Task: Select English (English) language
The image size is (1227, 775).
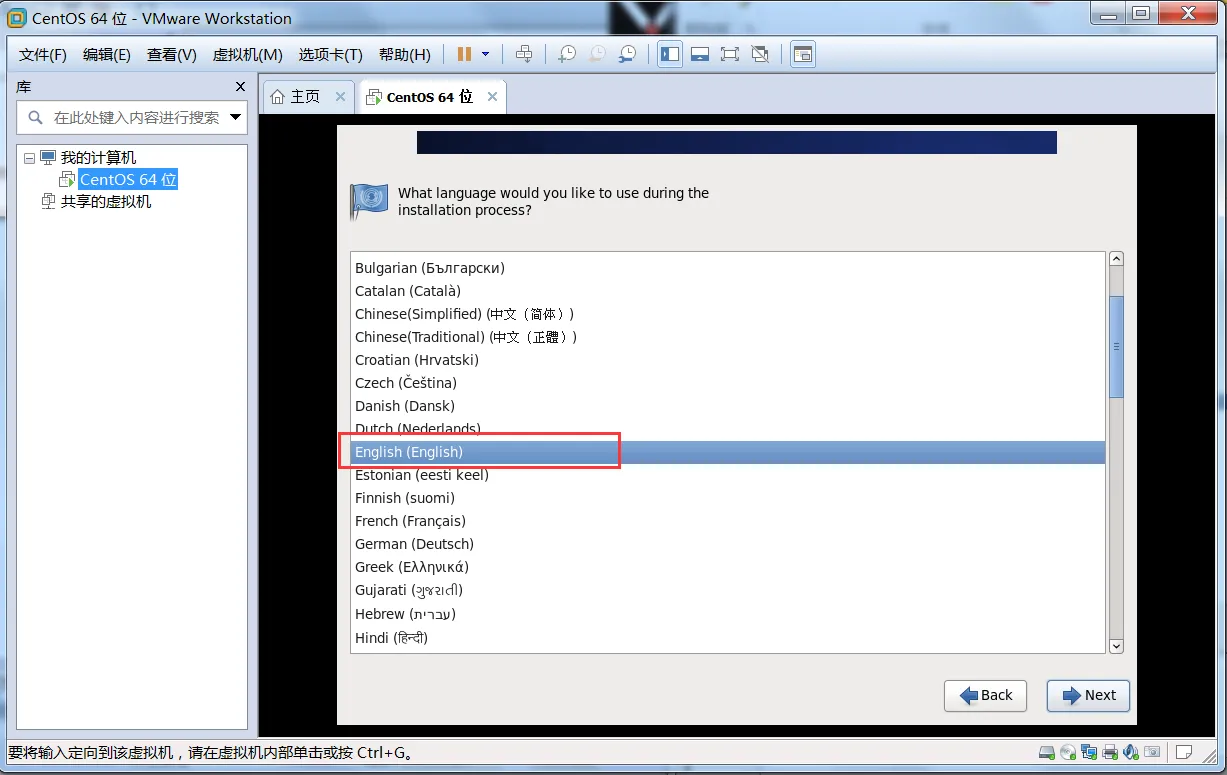Action: (728, 452)
